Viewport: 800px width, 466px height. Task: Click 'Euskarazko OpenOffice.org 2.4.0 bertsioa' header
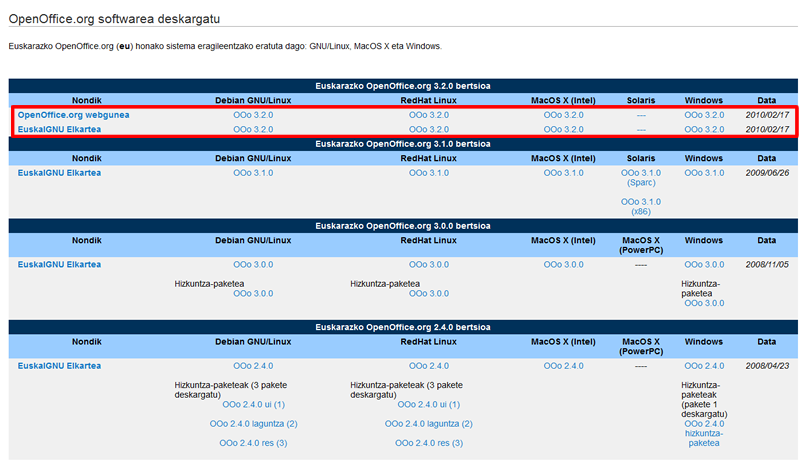pos(403,327)
